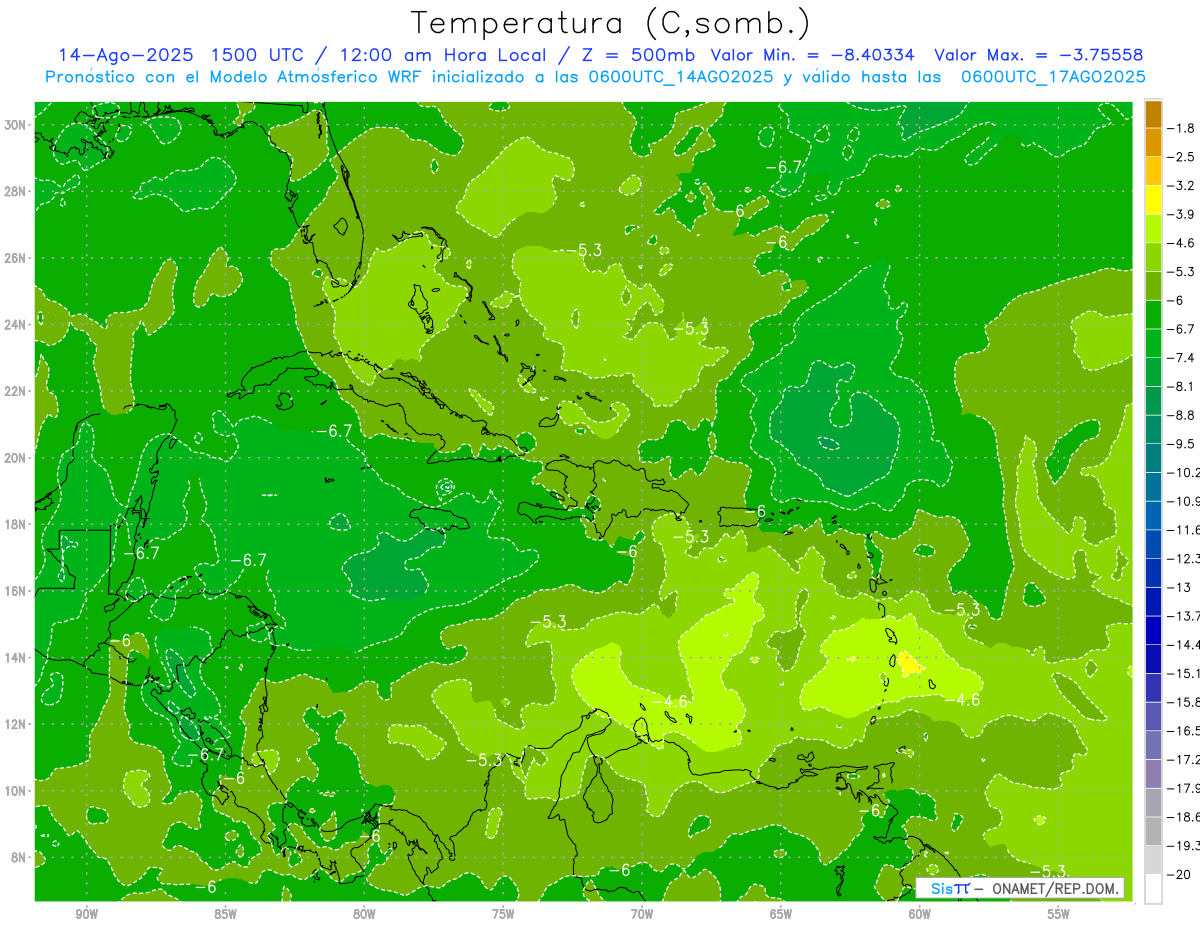Click the '-2.5' color scale label

tap(1182, 157)
